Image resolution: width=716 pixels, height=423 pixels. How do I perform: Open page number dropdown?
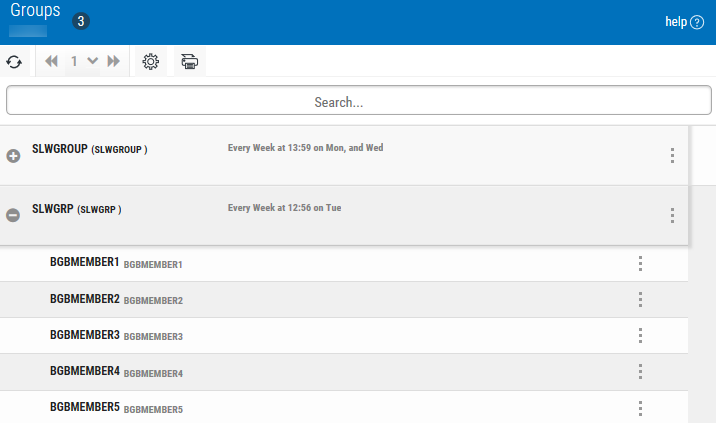click(x=84, y=62)
